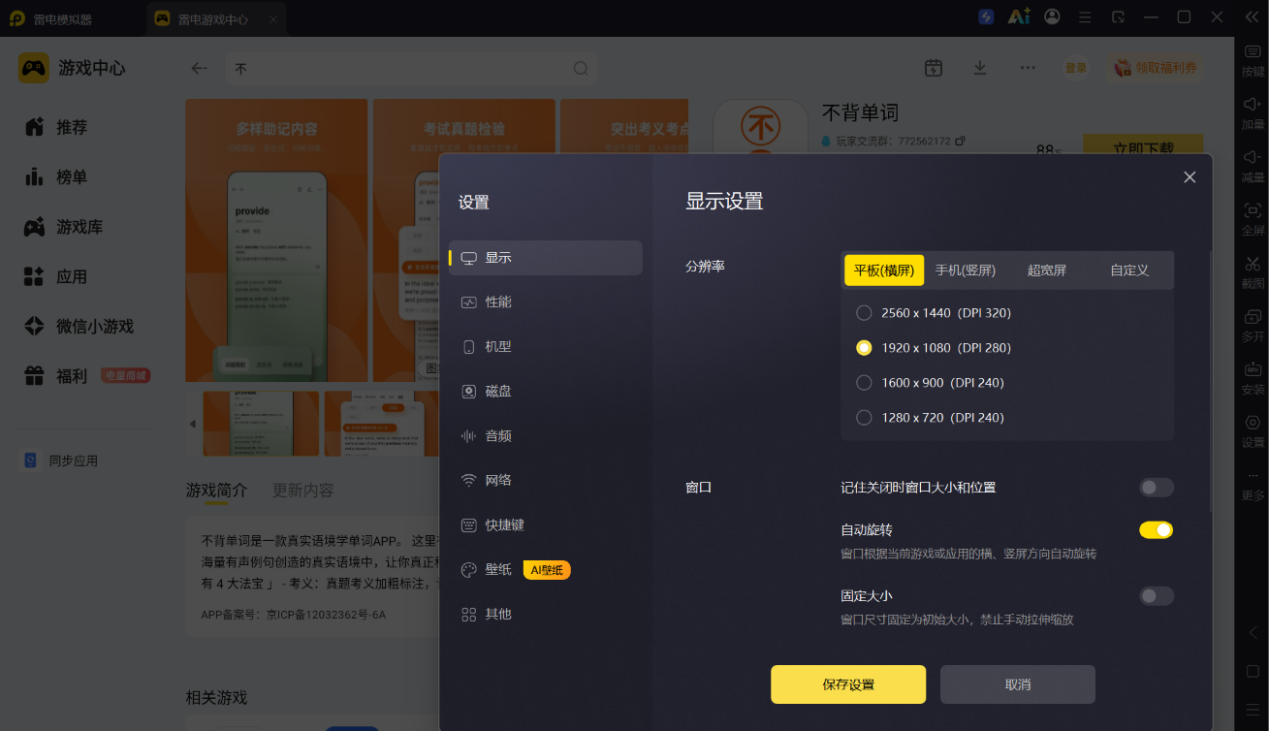This screenshot has width=1269, height=731.
Task: Collapse the right sidebar with double chevron
Action: click(1252, 17)
